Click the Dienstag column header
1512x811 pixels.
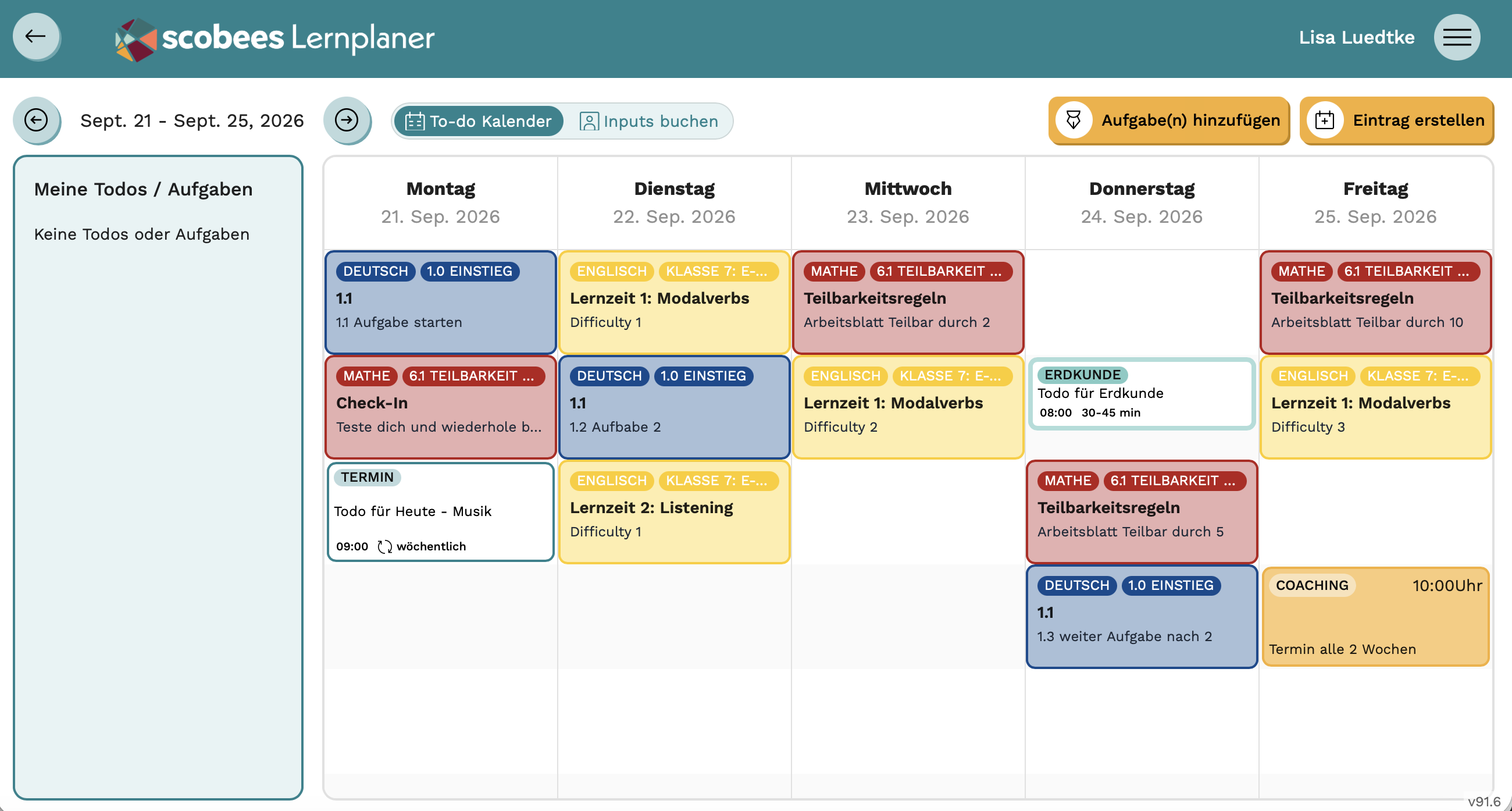674,202
